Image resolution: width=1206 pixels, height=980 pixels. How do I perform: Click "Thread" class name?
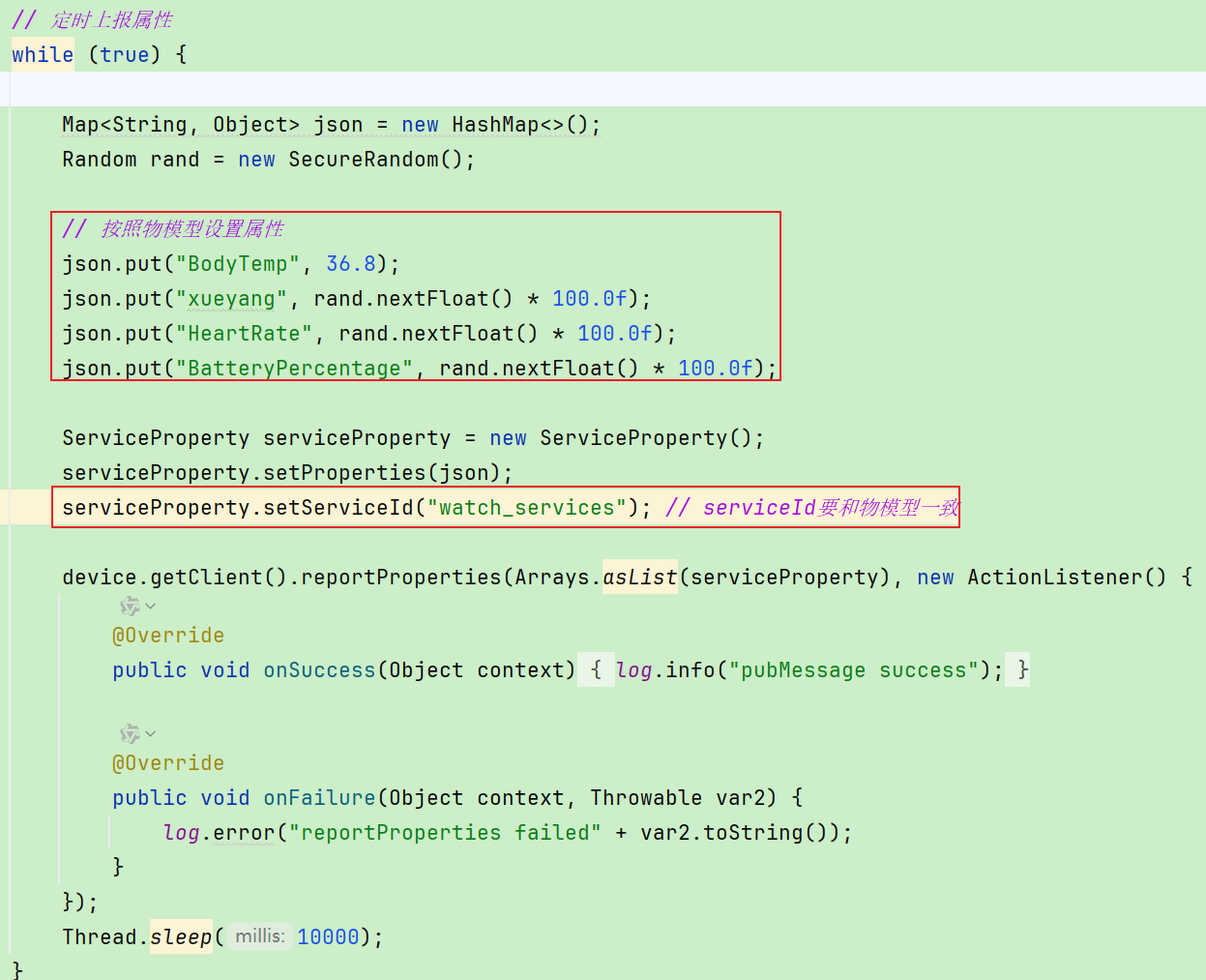[x=100, y=937]
